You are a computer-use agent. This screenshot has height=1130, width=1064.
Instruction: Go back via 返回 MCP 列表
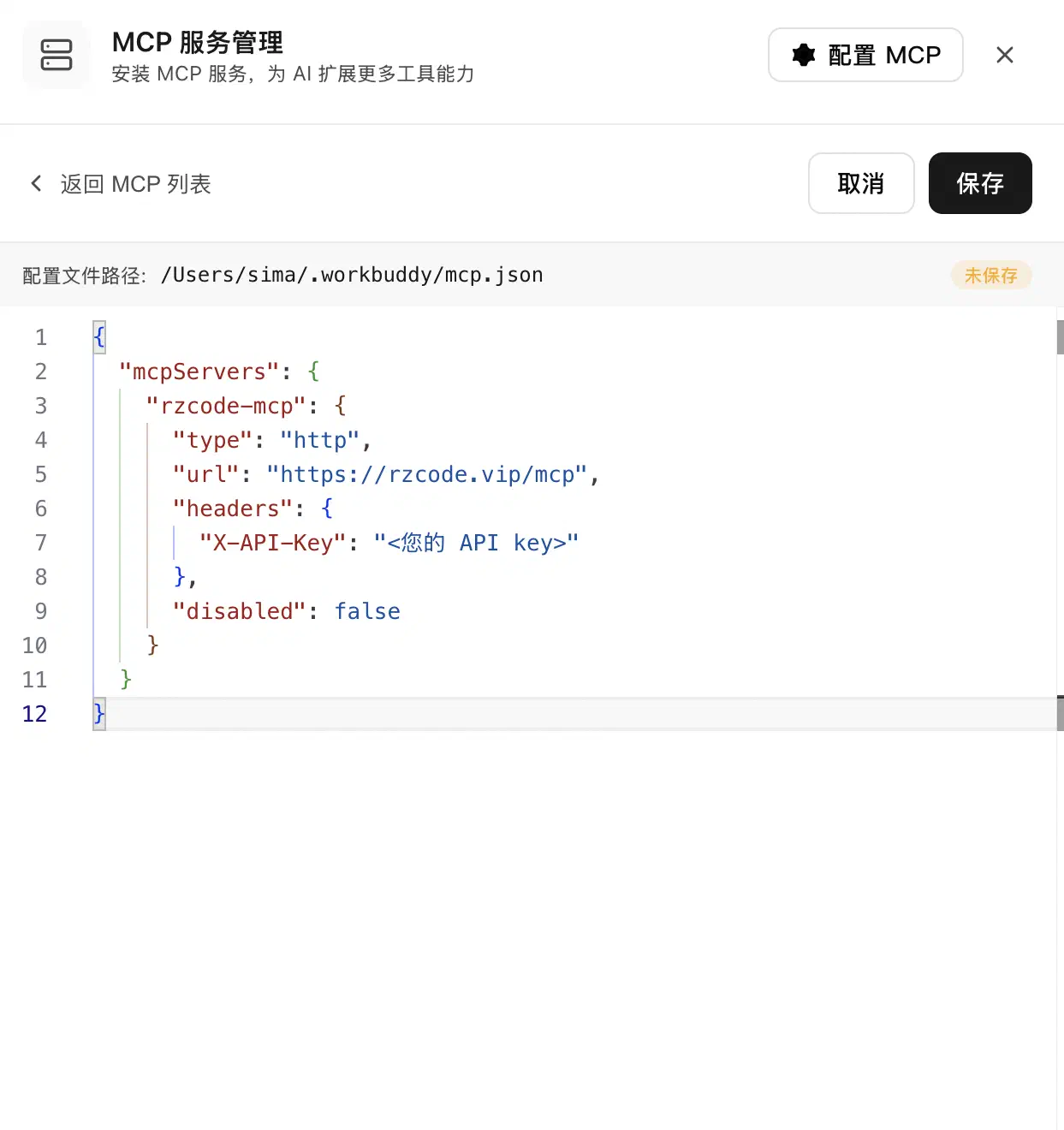click(x=121, y=184)
